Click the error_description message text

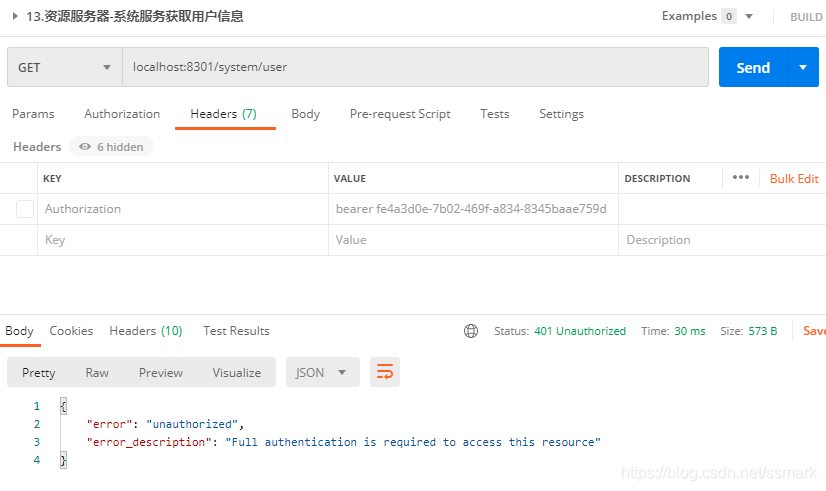click(413, 442)
